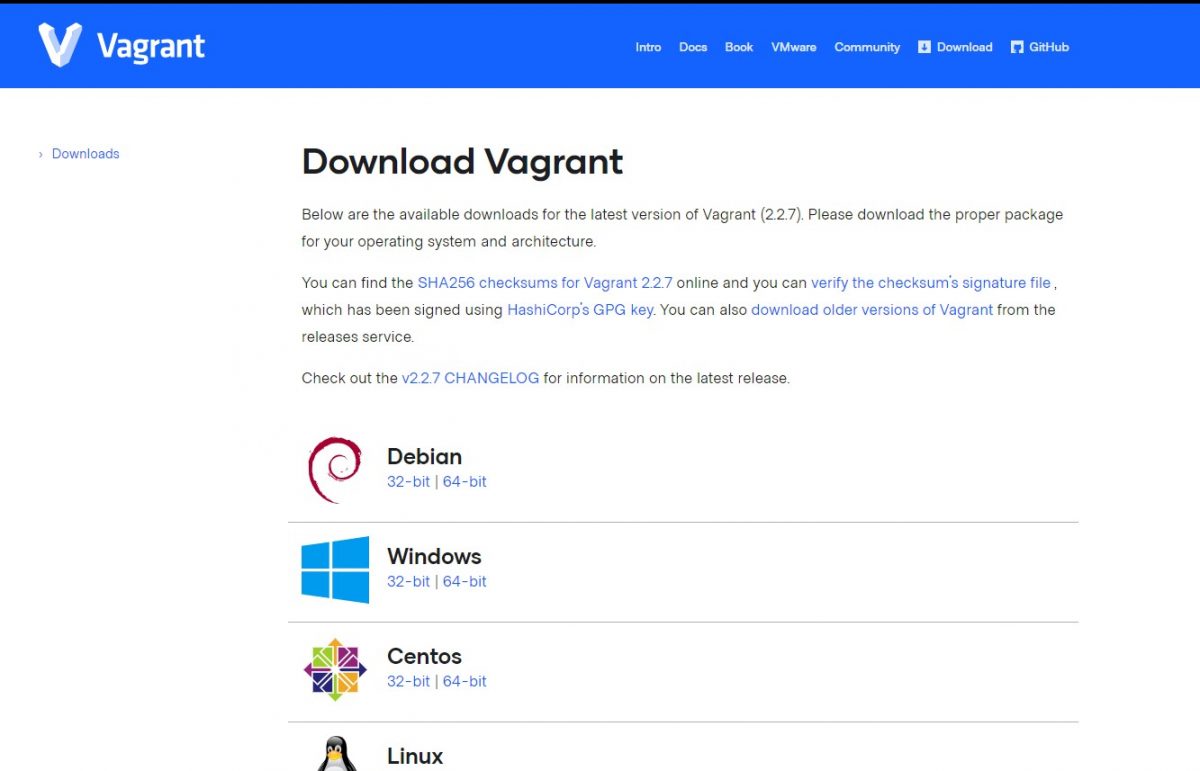Open the Docs navigation item
The height and width of the screenshot is (771, 1200).
tap(693, 47)
